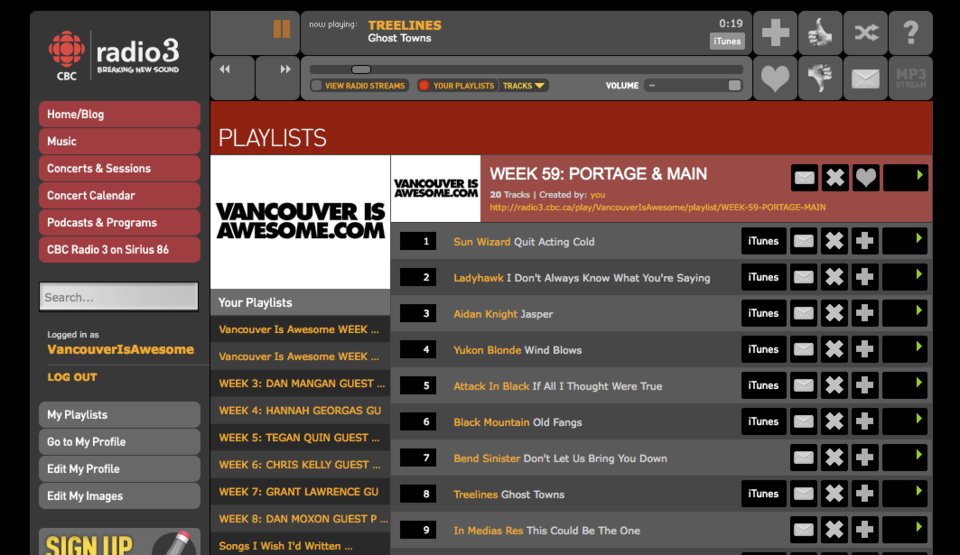Open playlist WEEK 3: DAN MANGAN GUEST

point(300,383)
